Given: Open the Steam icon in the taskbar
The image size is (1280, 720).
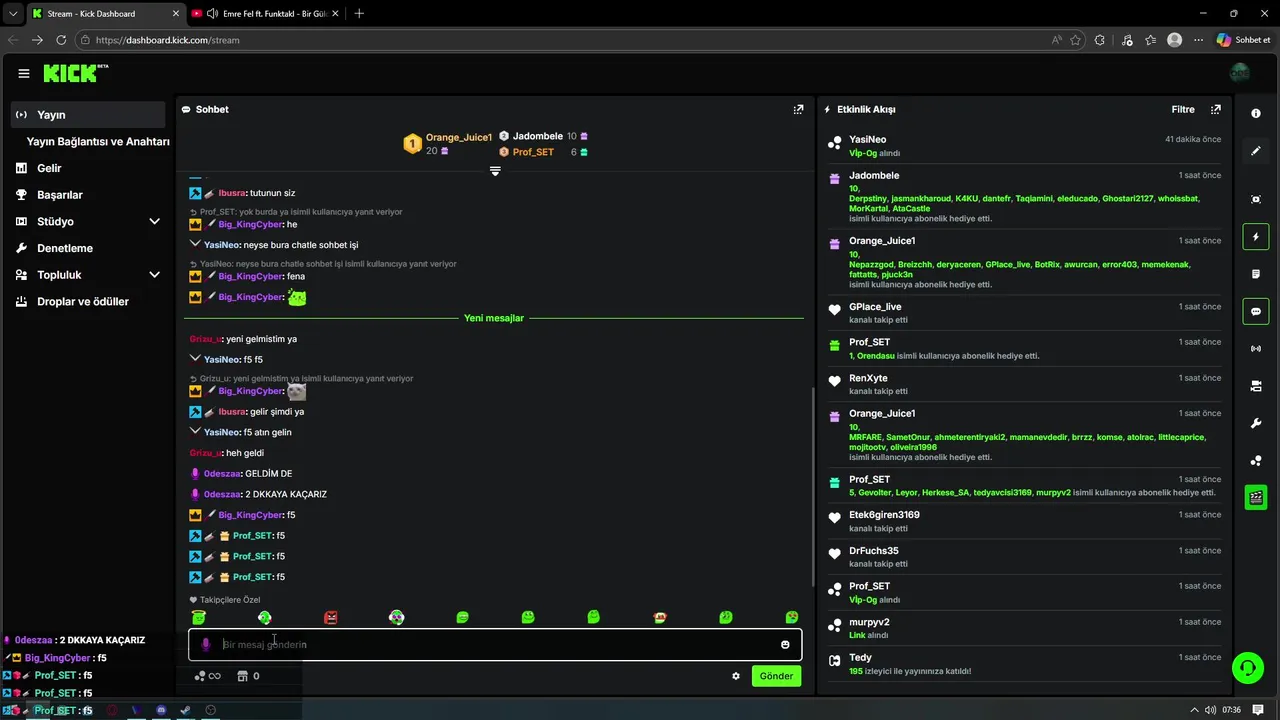Looking at the screenshot, I should (x=185, y=710).
